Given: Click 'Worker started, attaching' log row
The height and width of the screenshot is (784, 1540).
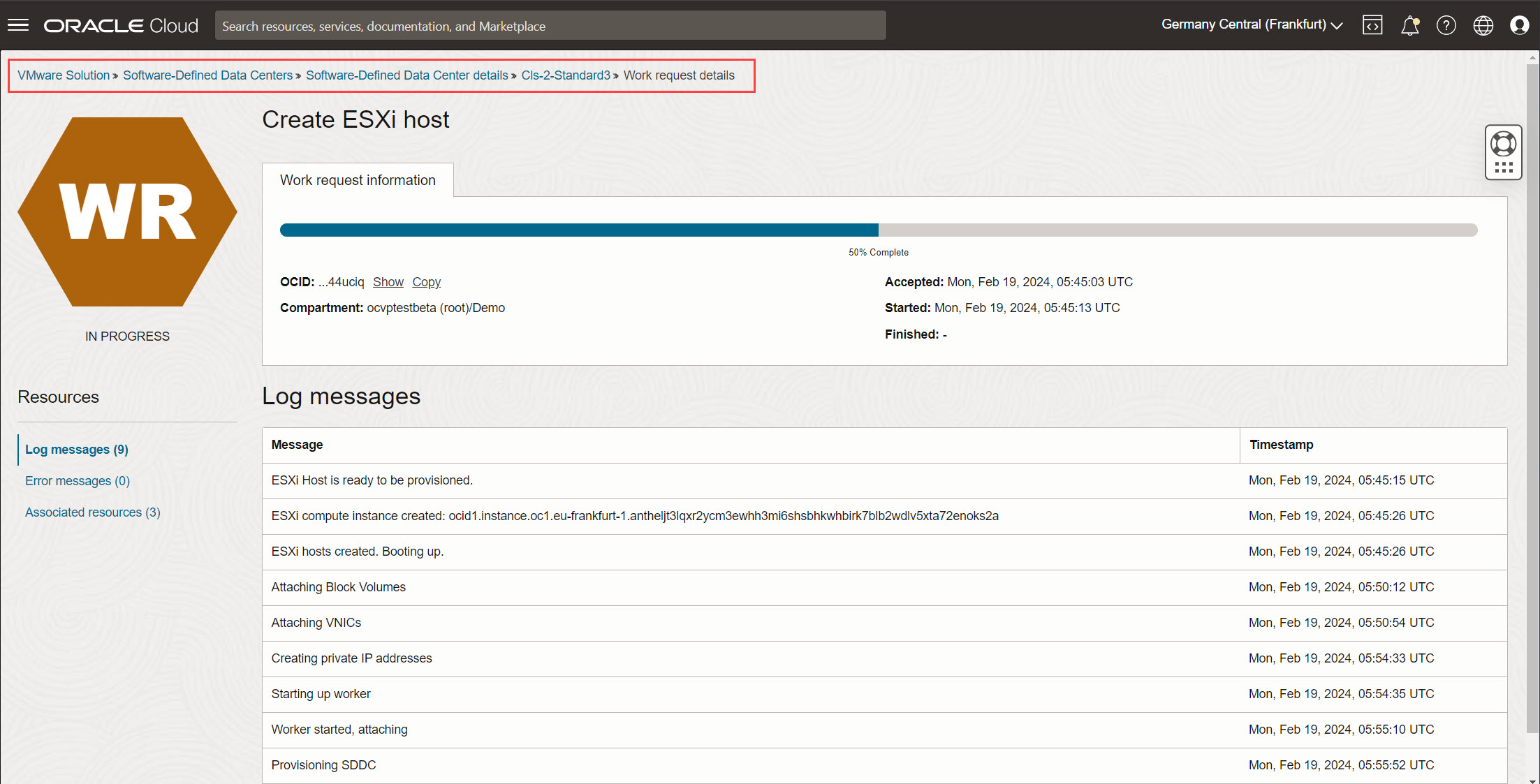Looking at the screenshot, I should [884, 730].
